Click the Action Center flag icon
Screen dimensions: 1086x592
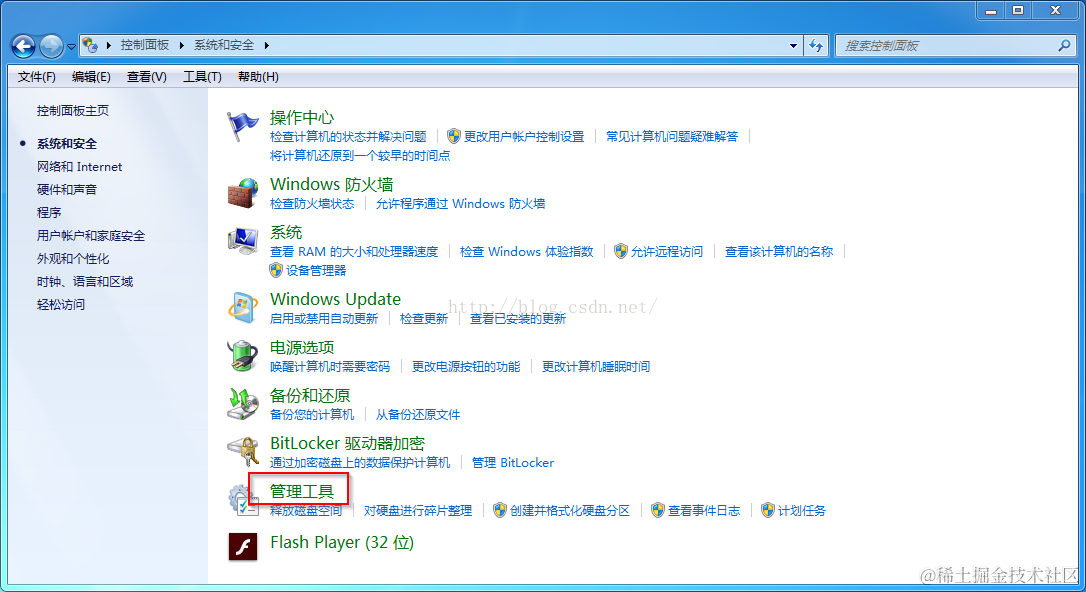(x=242, y=127)
